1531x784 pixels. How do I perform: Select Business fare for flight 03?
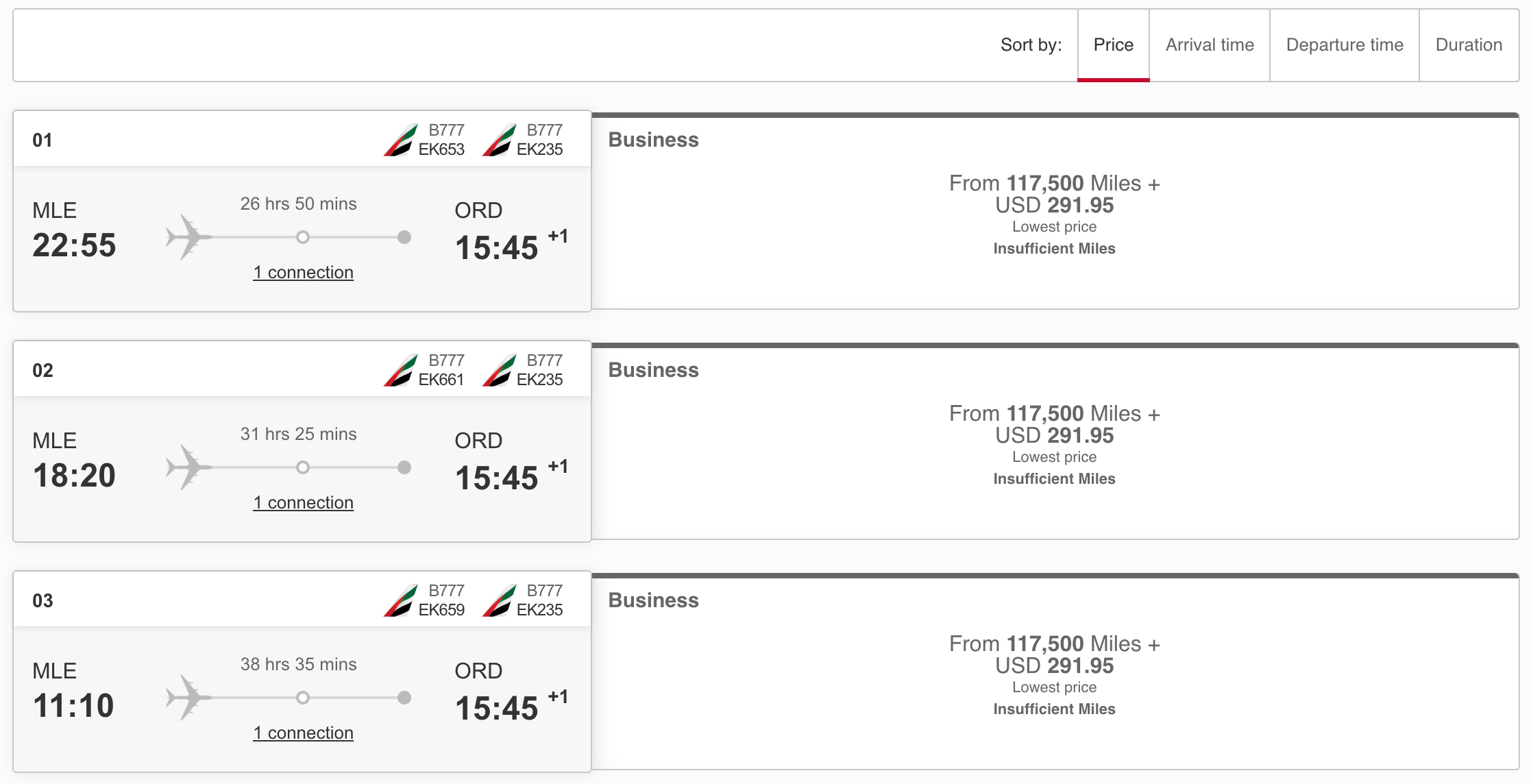[1054, 666]
